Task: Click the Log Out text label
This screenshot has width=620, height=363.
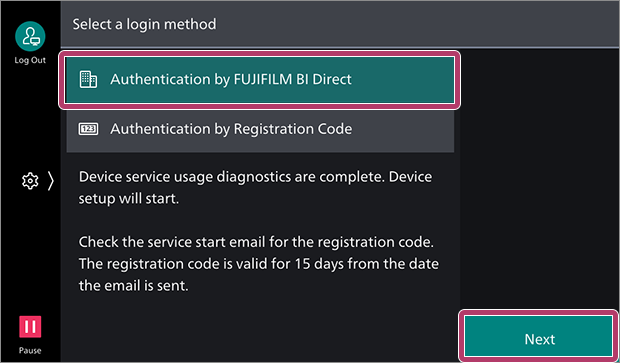Action: coord(30,60)
